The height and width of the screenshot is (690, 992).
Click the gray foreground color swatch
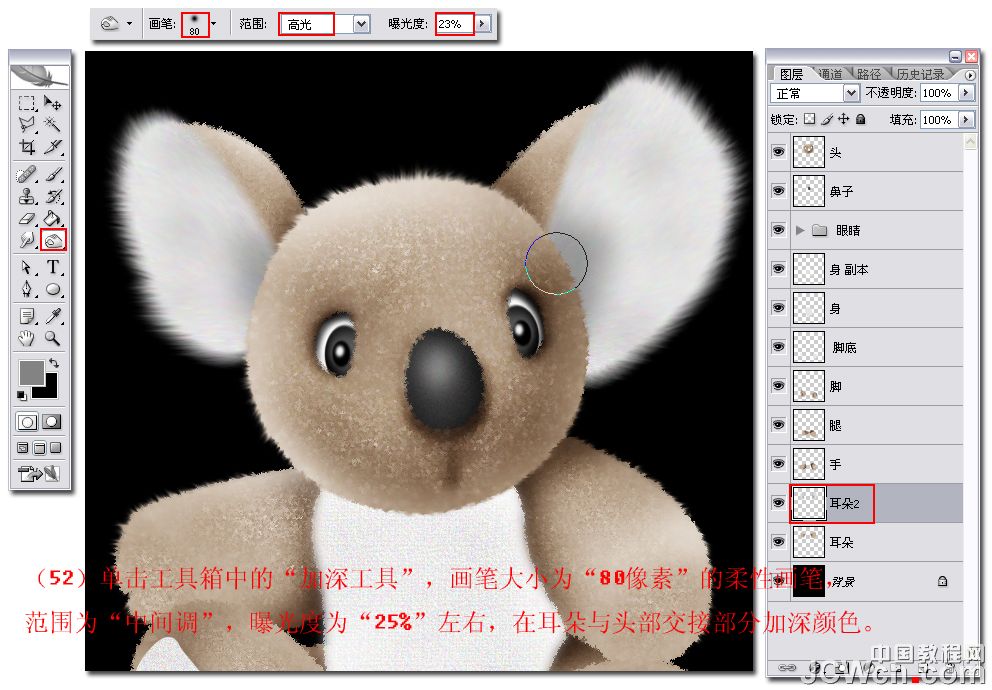[x=30, y=373]
